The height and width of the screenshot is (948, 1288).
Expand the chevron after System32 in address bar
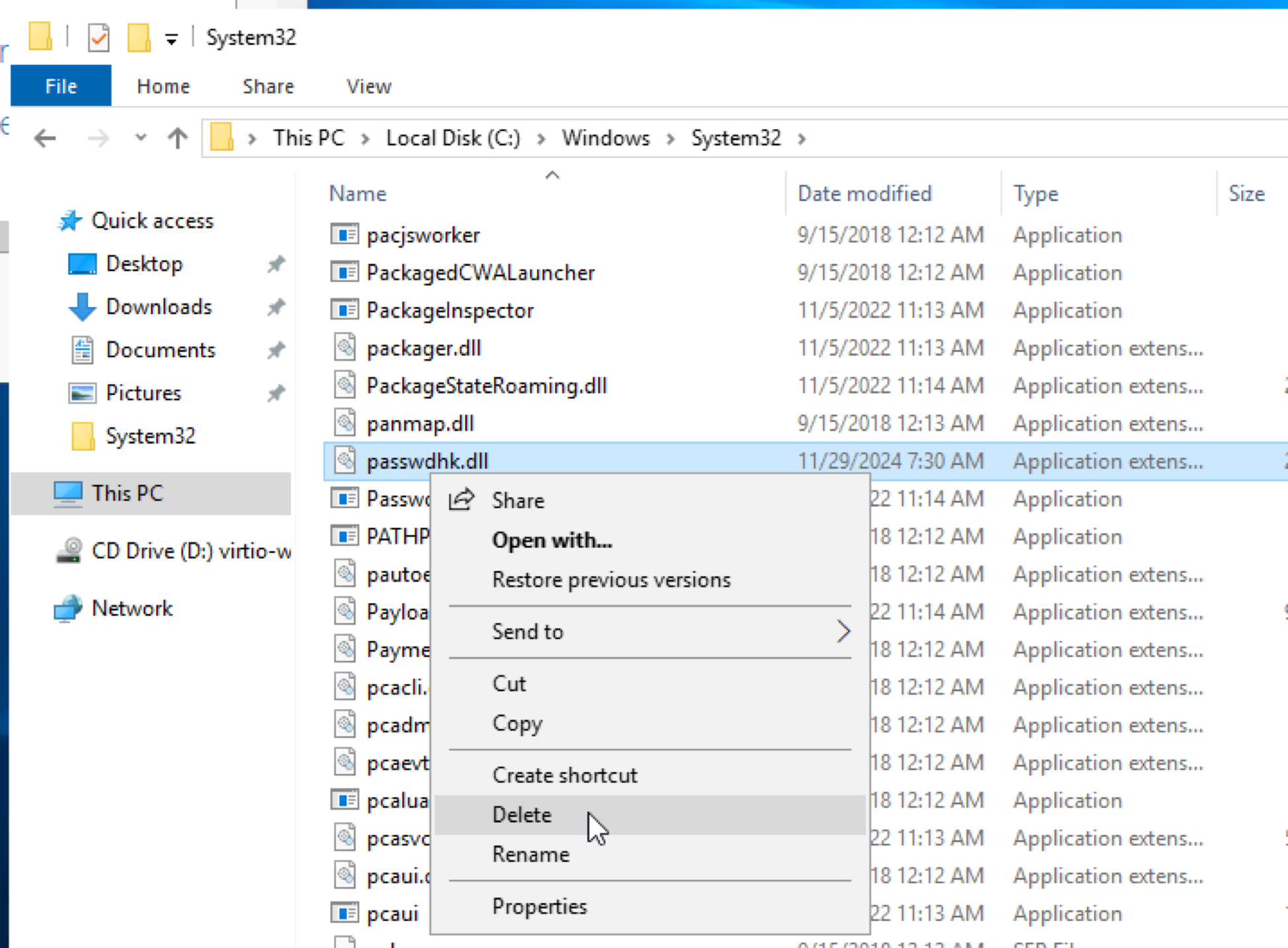point(802,139)
